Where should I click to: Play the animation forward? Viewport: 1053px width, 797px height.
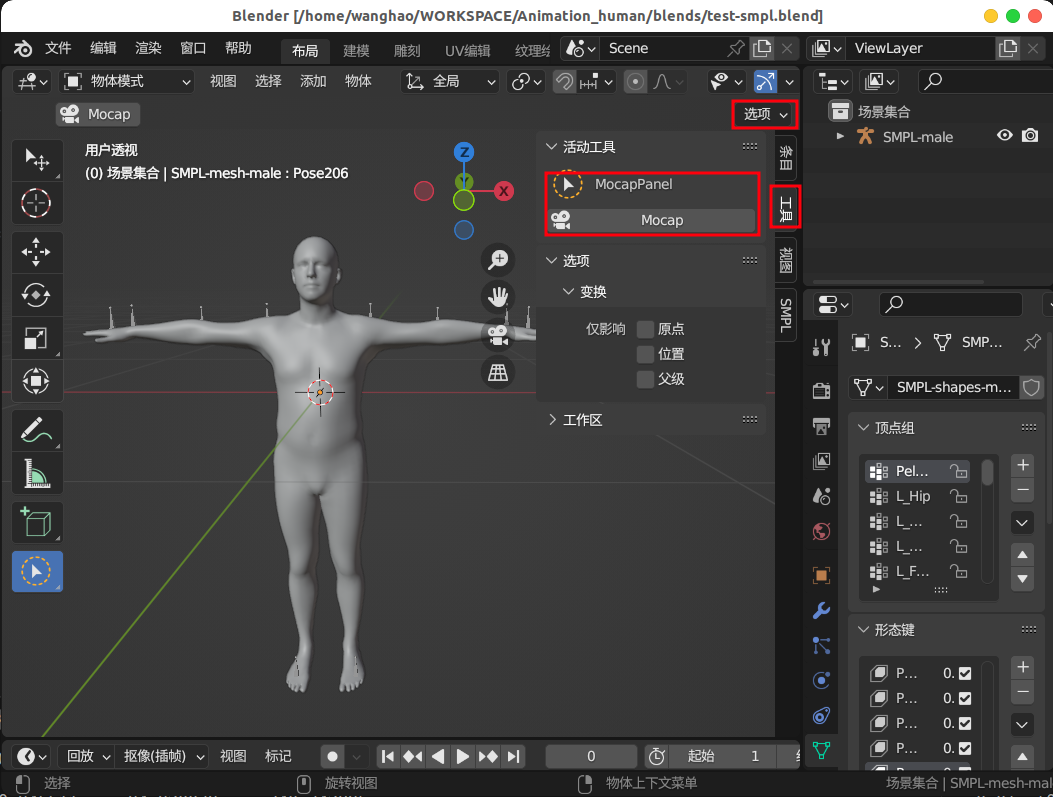click(x=463, y=757)
